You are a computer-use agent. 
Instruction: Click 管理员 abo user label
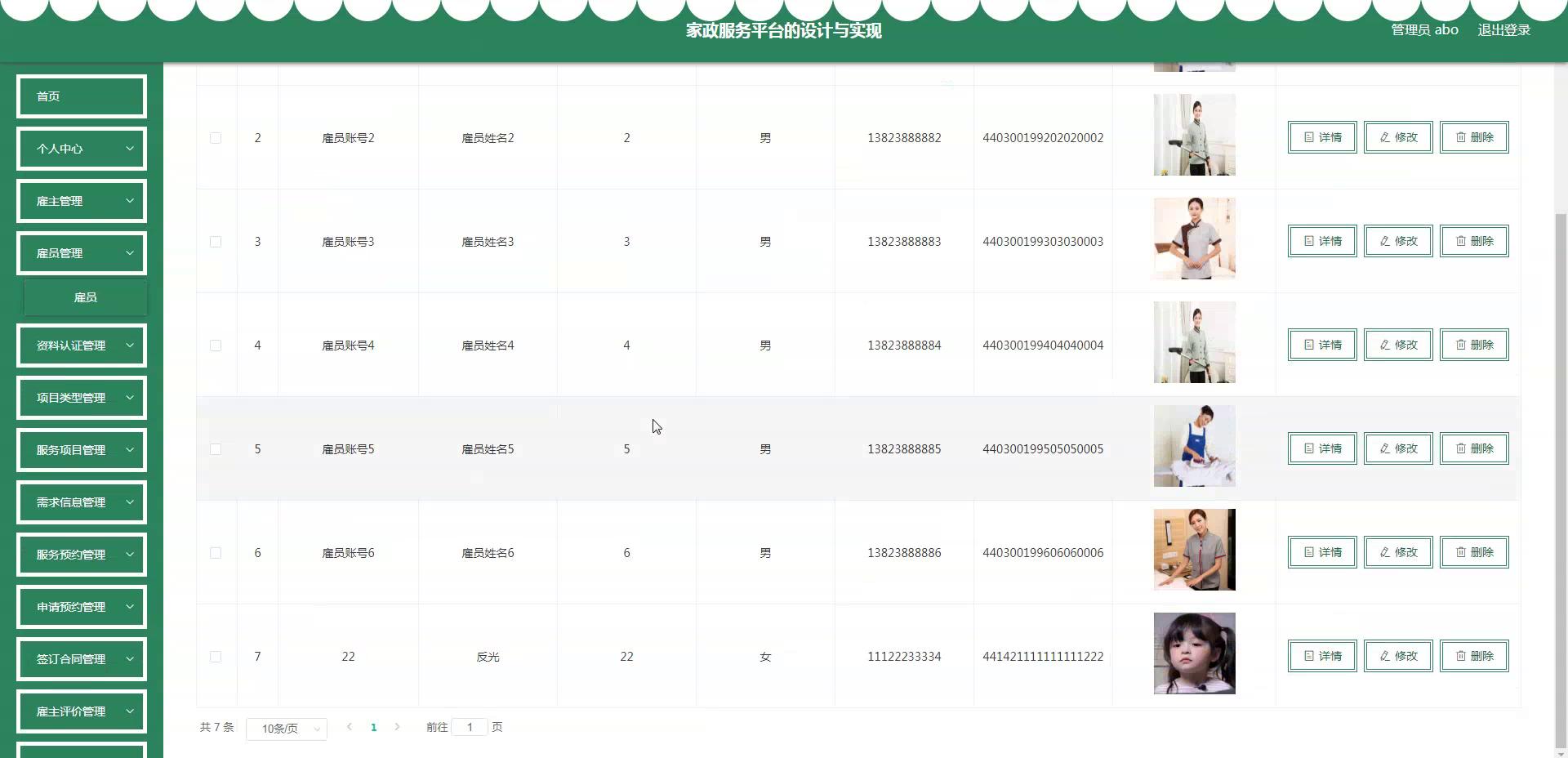click(x=1424, y=30)
